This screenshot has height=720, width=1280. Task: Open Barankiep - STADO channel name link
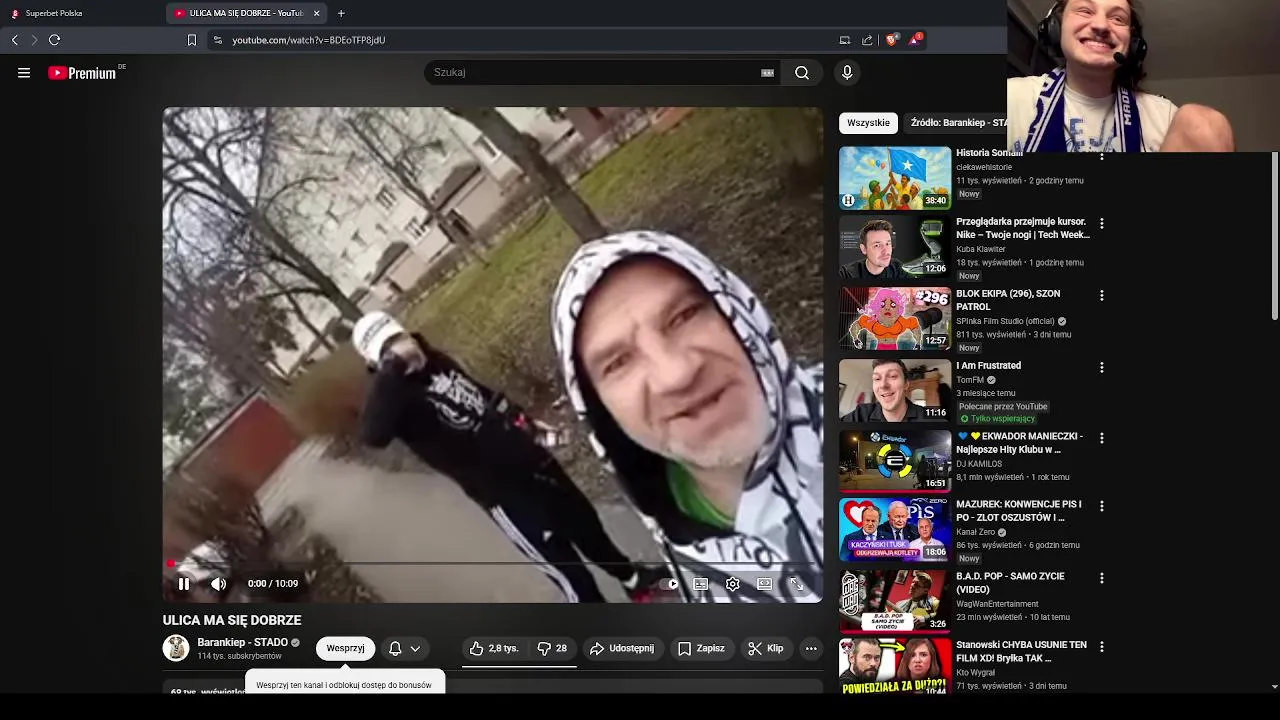click(242, 643)
